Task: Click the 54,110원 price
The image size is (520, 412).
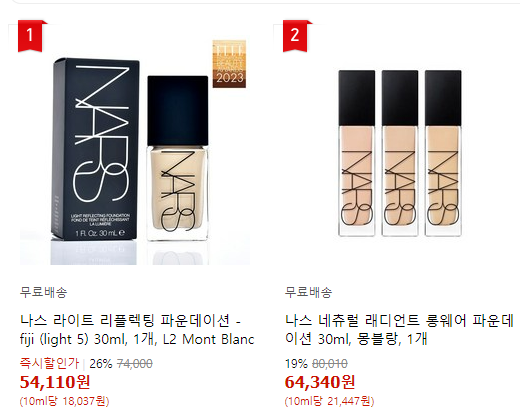Action: coord(55,382)
